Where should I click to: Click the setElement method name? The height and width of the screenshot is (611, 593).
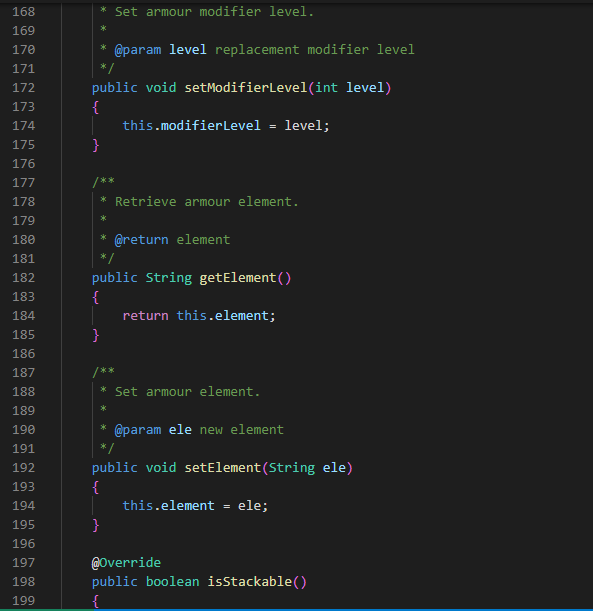click(222, 468)
